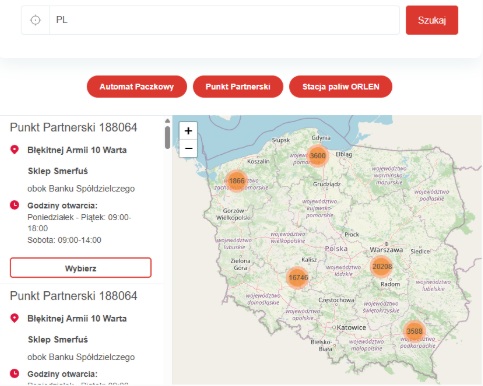Click the second Punkt Partnerski 188064 heading

point(73,296)
